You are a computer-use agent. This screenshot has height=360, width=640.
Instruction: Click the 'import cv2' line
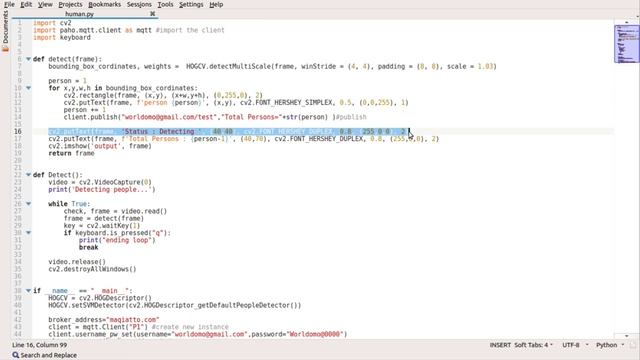(x=52, y=23)
